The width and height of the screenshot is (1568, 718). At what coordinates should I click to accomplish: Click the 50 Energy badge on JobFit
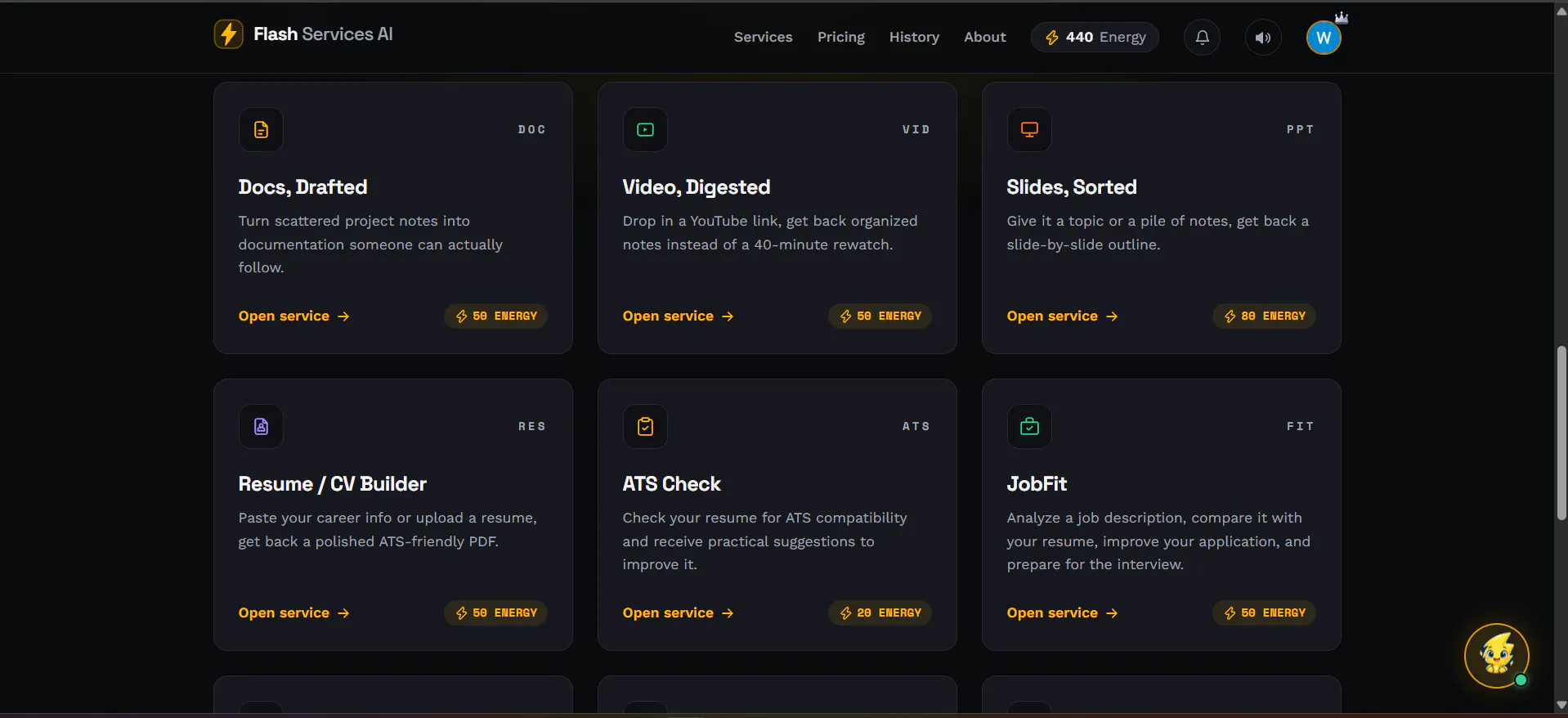pyautogui.click(x=1264, y=613)
